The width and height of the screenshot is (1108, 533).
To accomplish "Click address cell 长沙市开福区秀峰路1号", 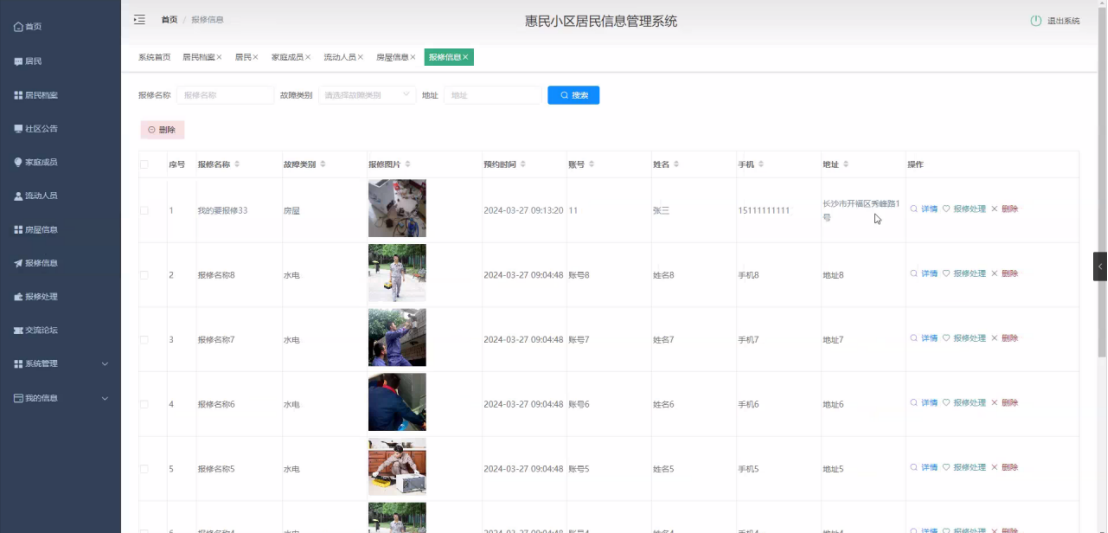I will pyautogui.click(x=861, y=211).
